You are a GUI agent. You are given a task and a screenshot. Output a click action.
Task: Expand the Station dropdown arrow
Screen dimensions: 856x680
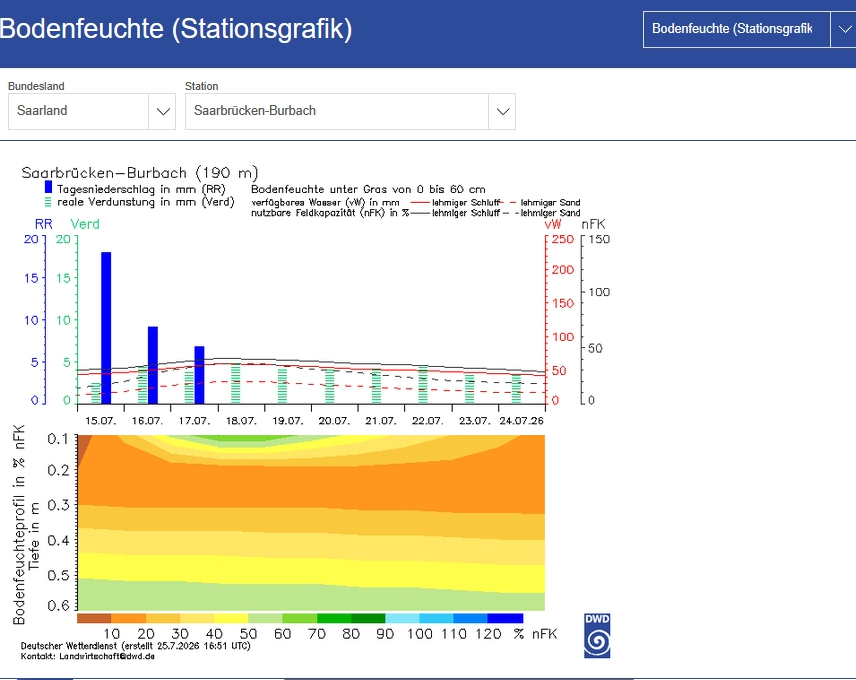tap(502, 111)
